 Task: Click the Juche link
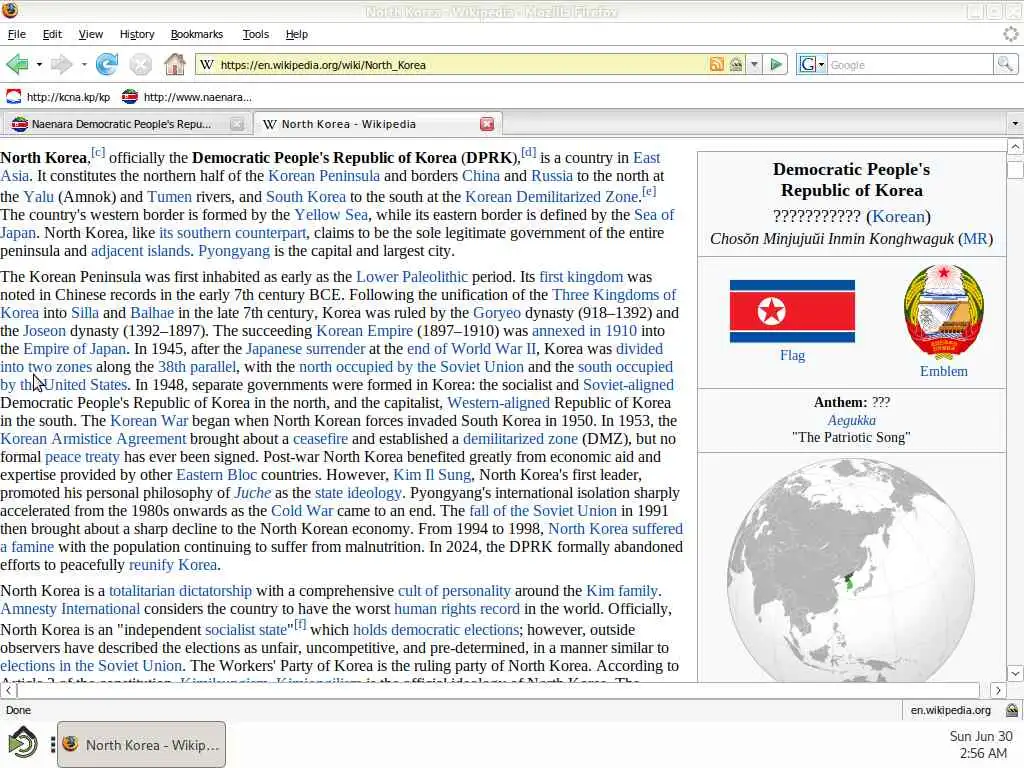coord(252,492)
